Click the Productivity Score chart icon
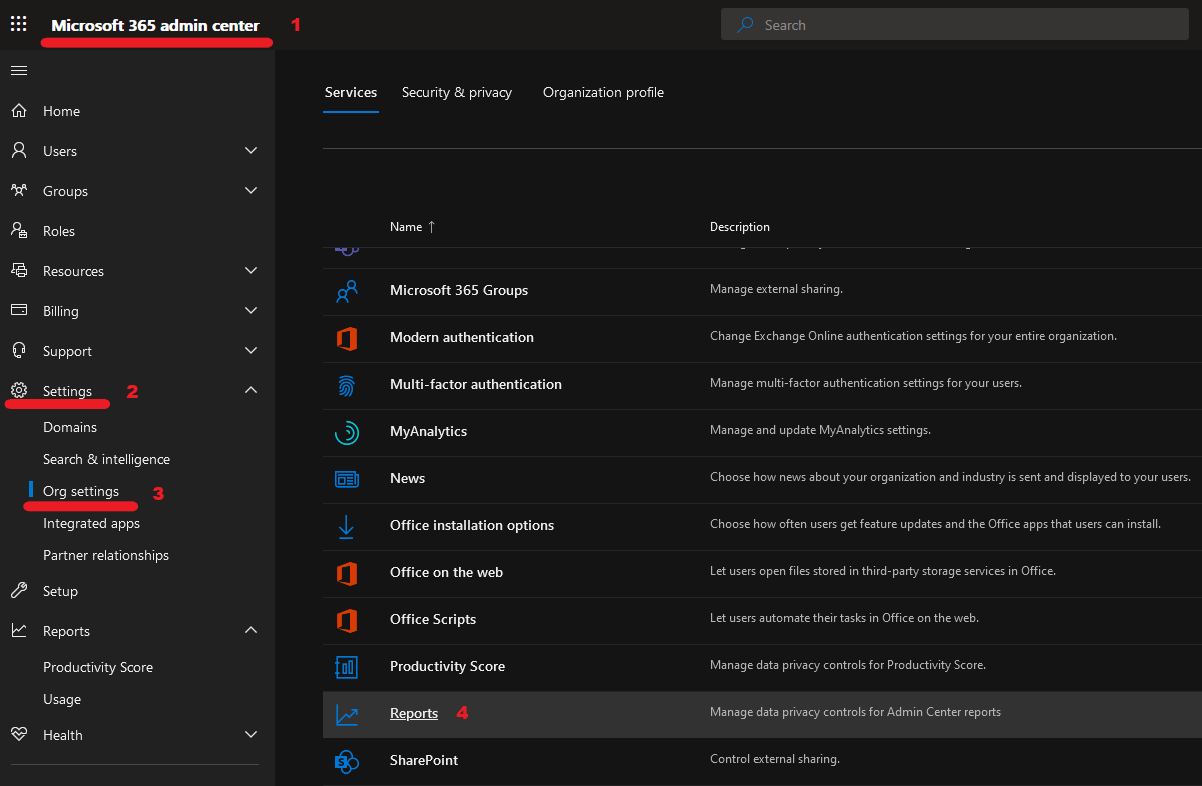This screenshot has width=1202, height=786. point(347,667)
